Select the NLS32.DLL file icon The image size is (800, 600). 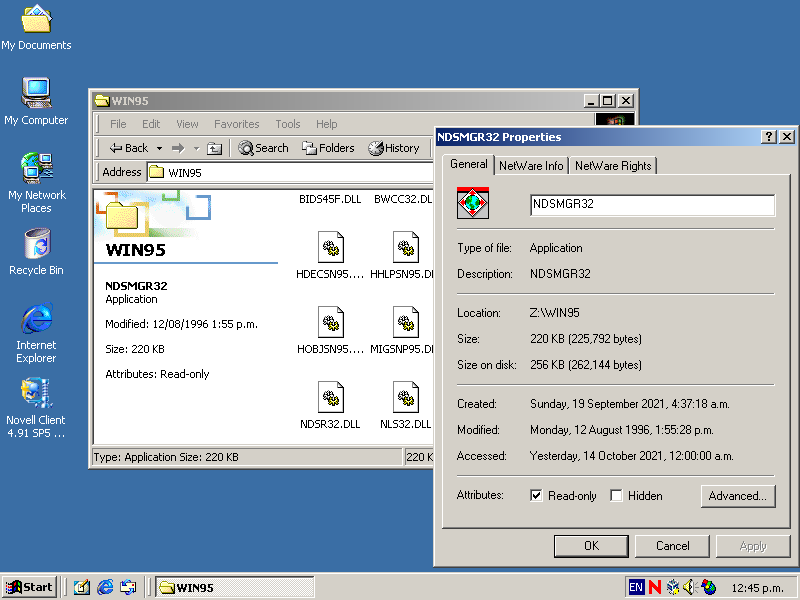coord(406,397)
